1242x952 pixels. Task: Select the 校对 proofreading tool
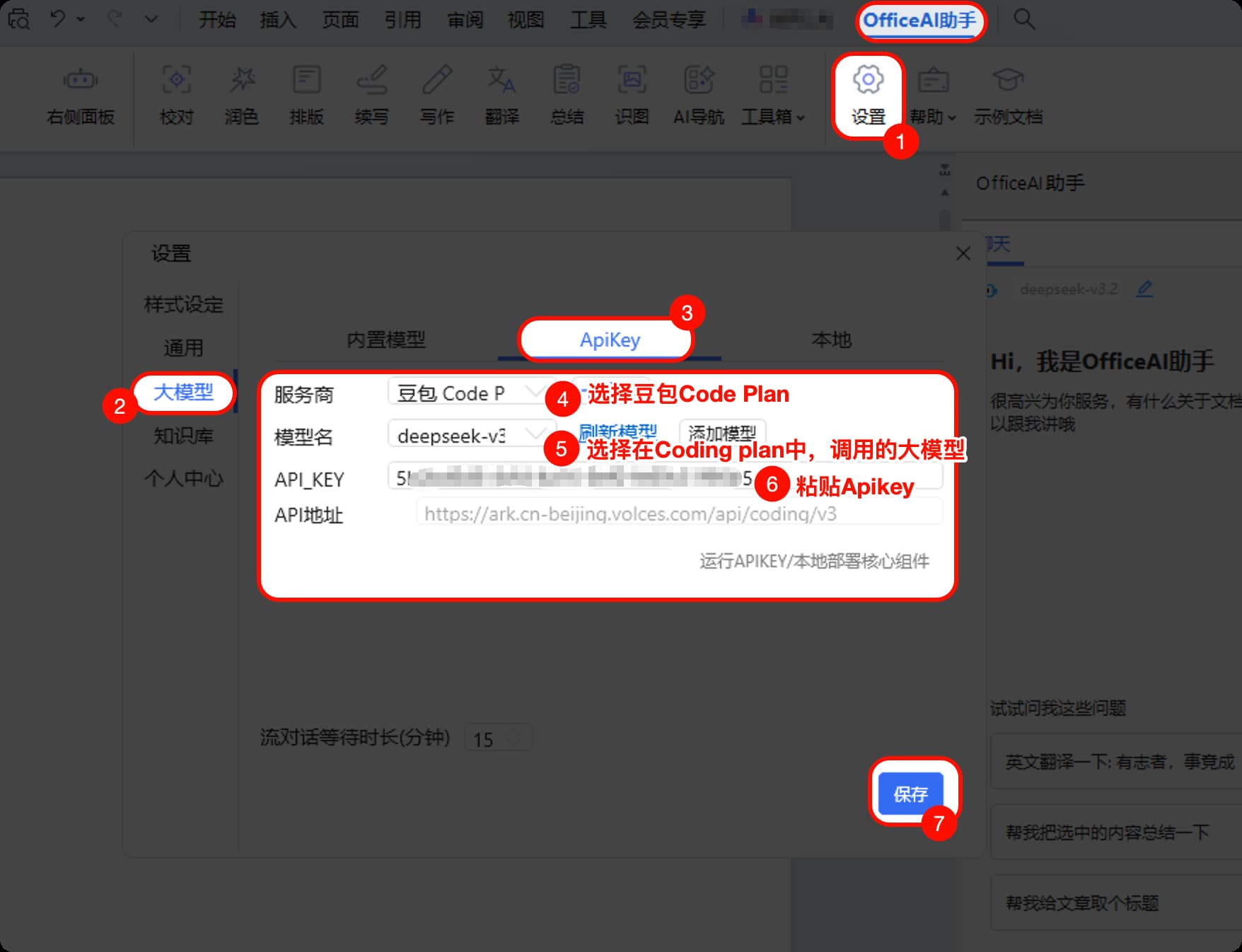point(176,95)
